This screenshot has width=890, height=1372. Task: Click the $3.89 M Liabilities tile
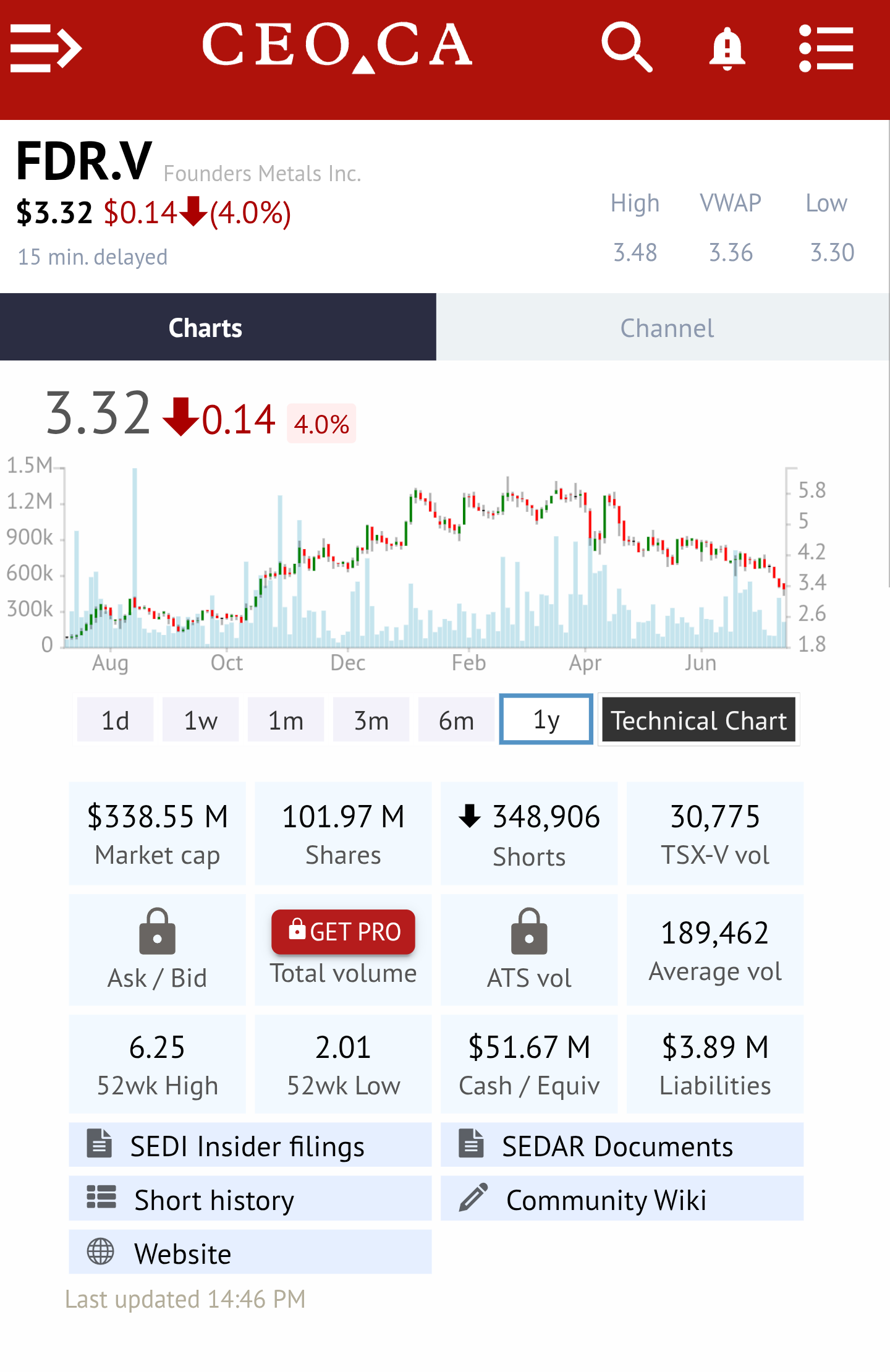click(x=715, y=1064)
